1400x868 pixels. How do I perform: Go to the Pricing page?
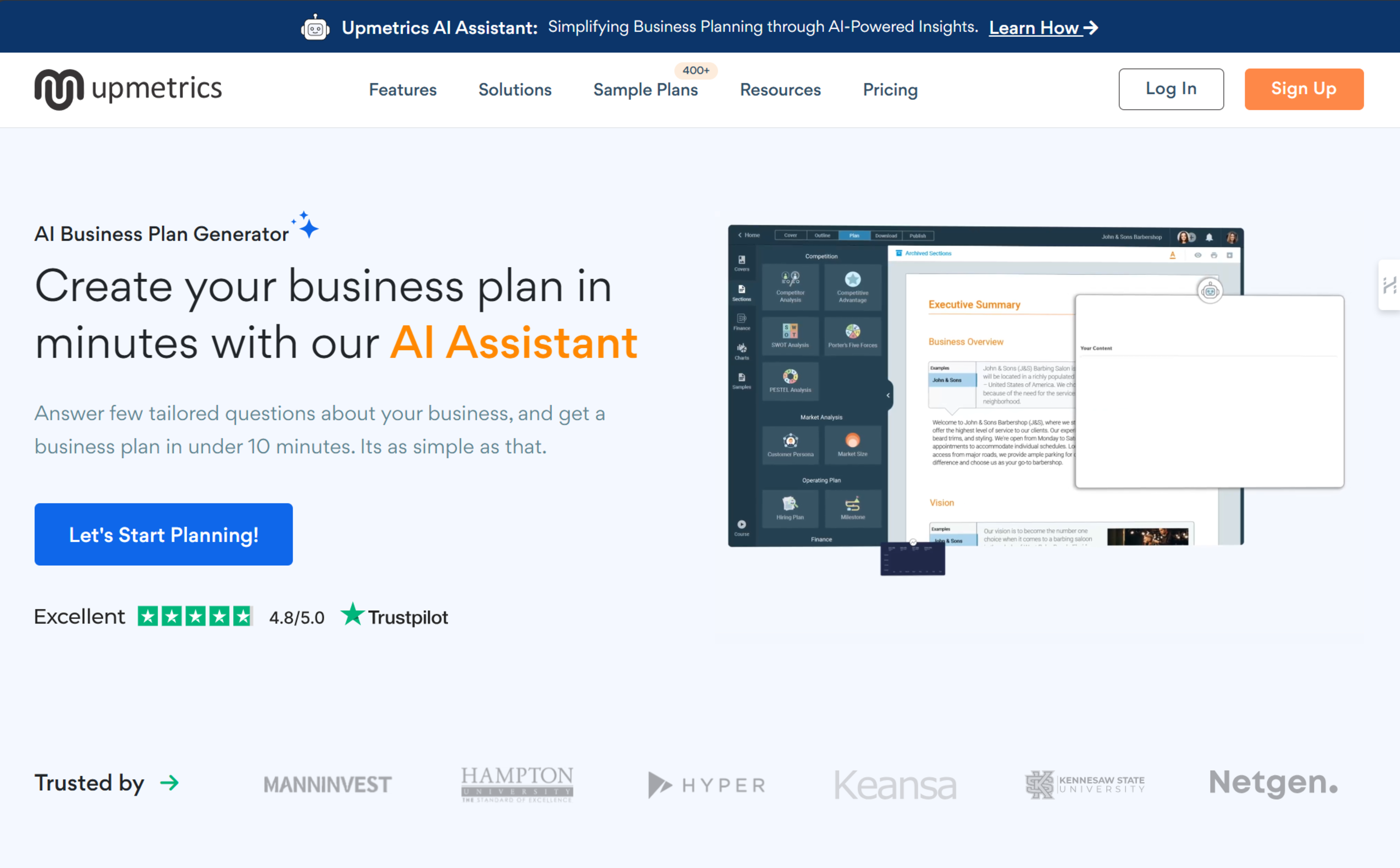point(890,90)
